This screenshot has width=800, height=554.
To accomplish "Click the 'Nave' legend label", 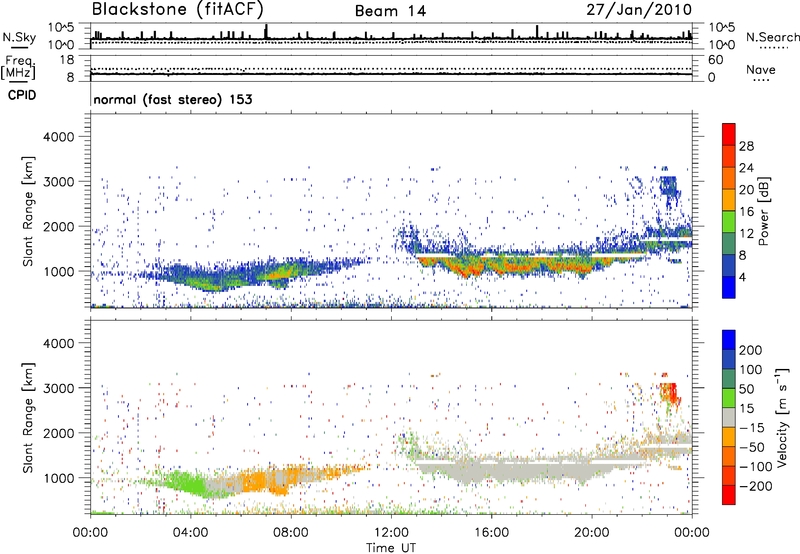I will coord(760,70).
